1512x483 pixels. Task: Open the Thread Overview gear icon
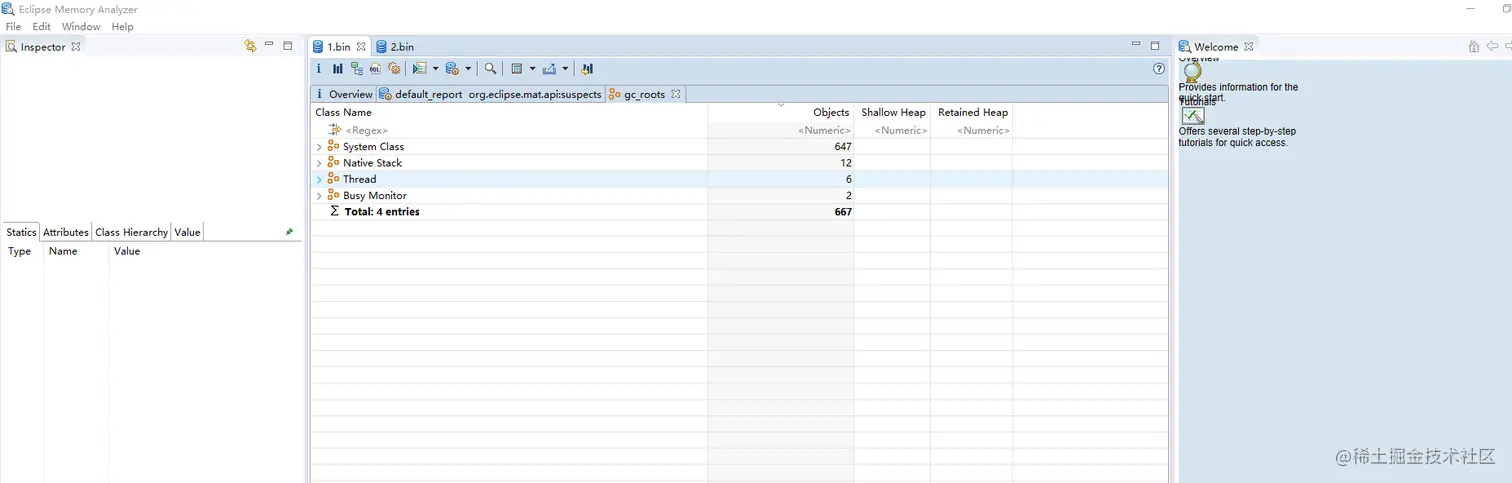tap(394, 69)
